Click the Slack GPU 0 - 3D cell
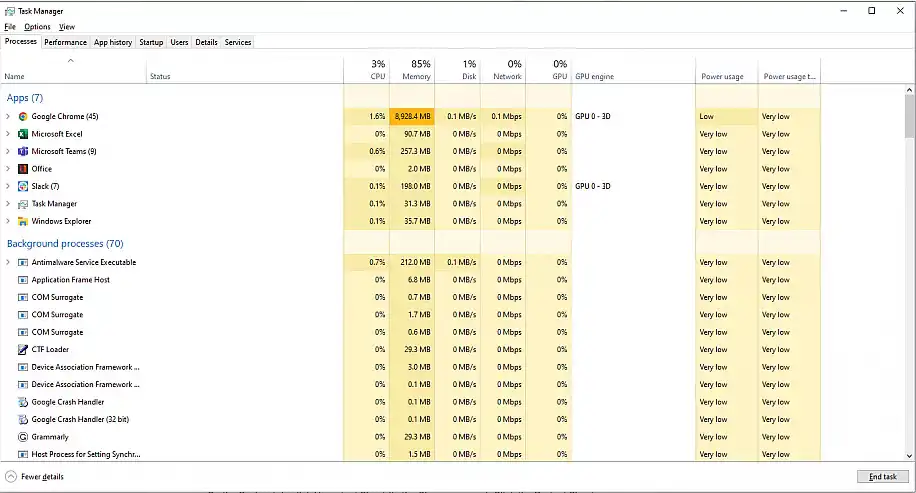The height and width of the screenshot is (493, 916). (x=592, y=186)
